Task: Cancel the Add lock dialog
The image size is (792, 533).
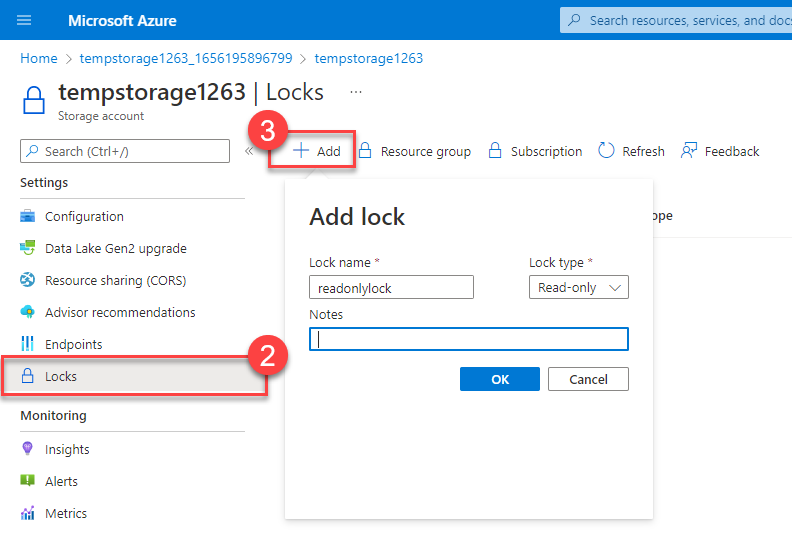Action: 588,379
